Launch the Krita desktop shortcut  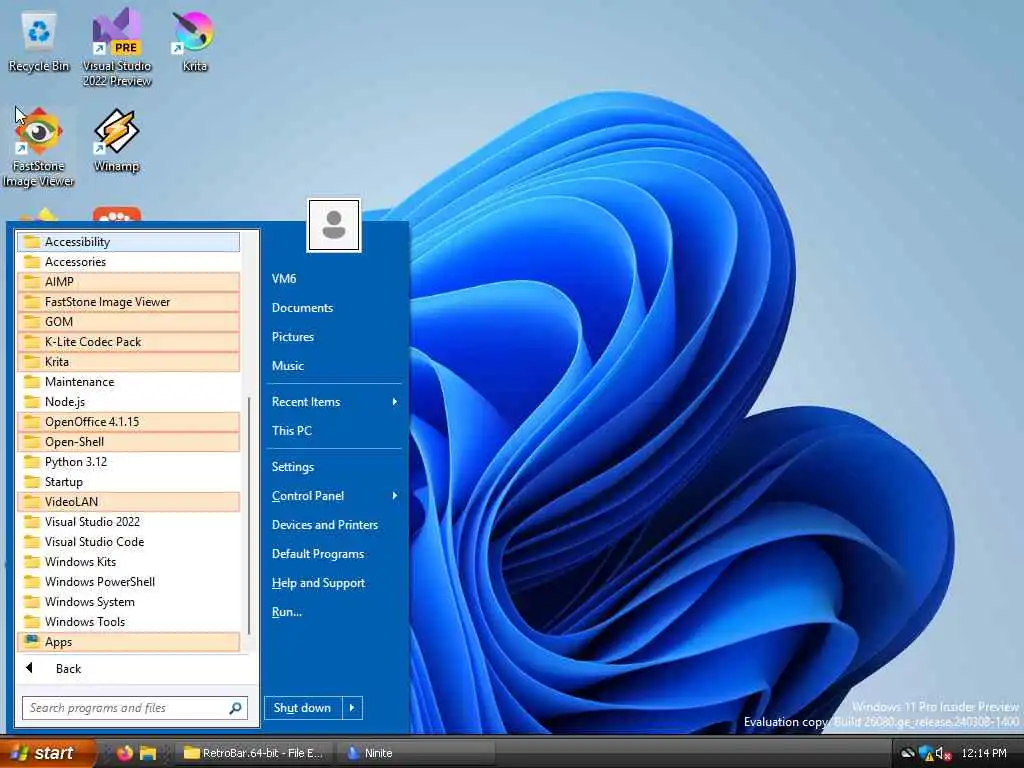[194, 41]
